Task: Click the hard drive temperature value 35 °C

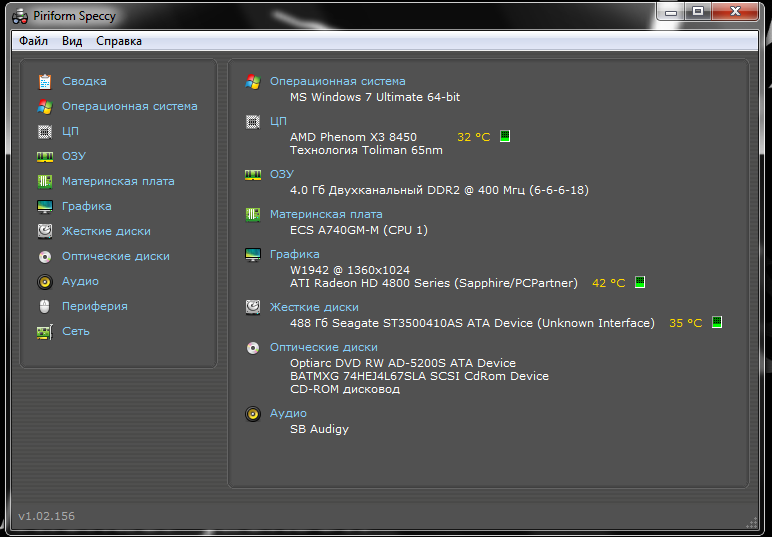Action: (x=685, y=323)
